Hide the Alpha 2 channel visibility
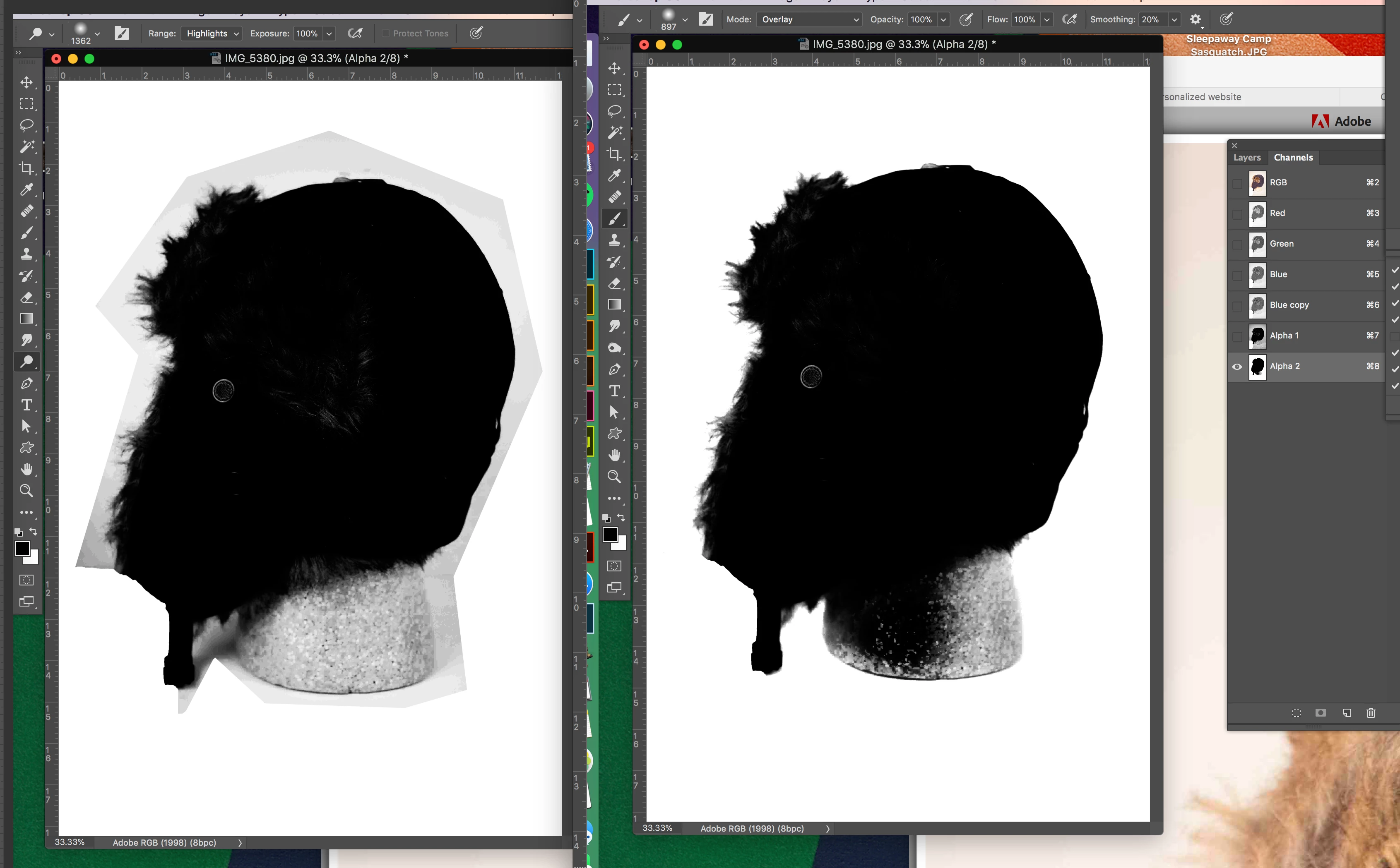The height and width of the screenshot is (868, 1400). click(x=1237, y=366)
